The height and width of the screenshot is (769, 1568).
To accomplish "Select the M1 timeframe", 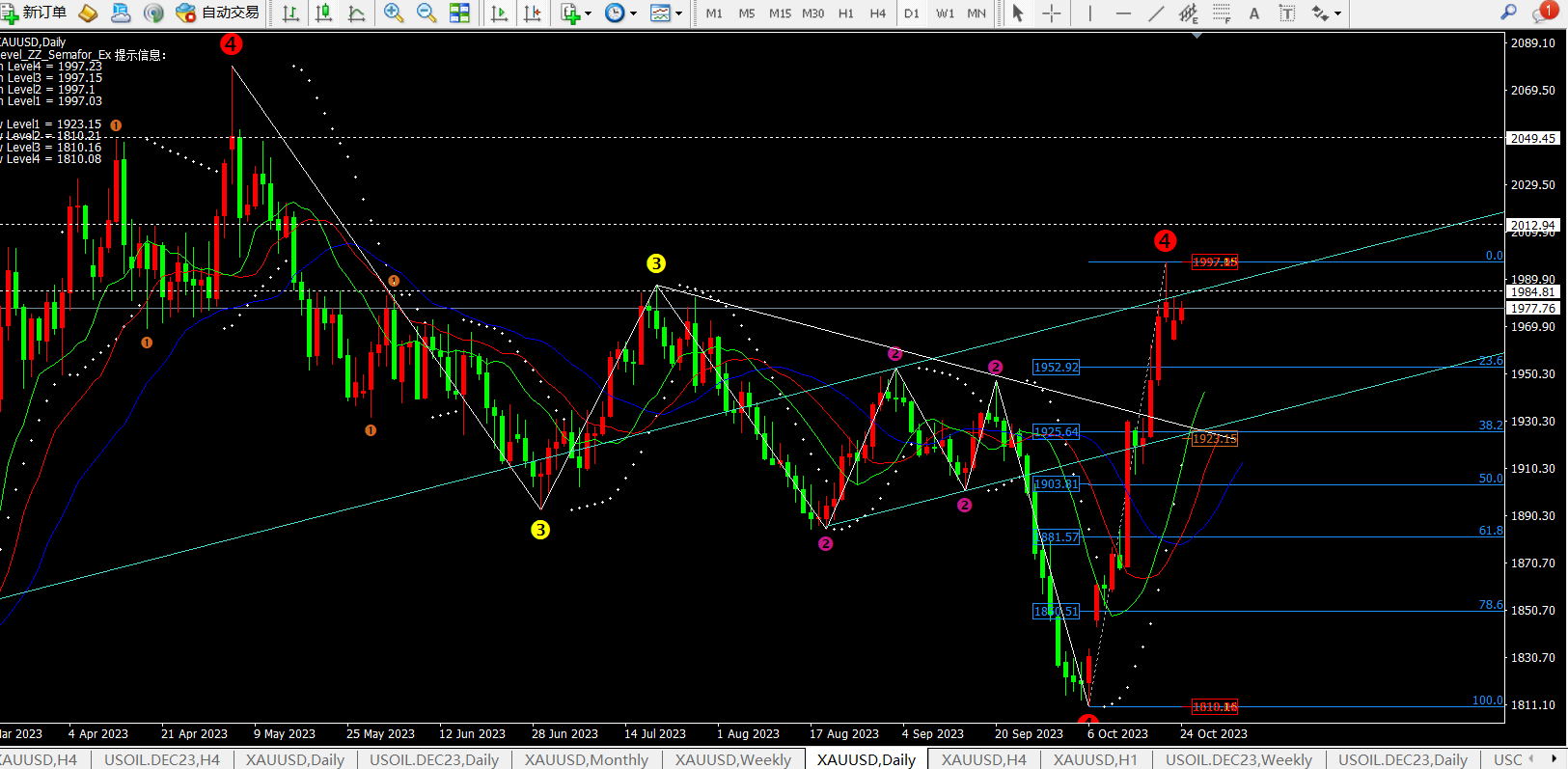I will tap(714, 14).
